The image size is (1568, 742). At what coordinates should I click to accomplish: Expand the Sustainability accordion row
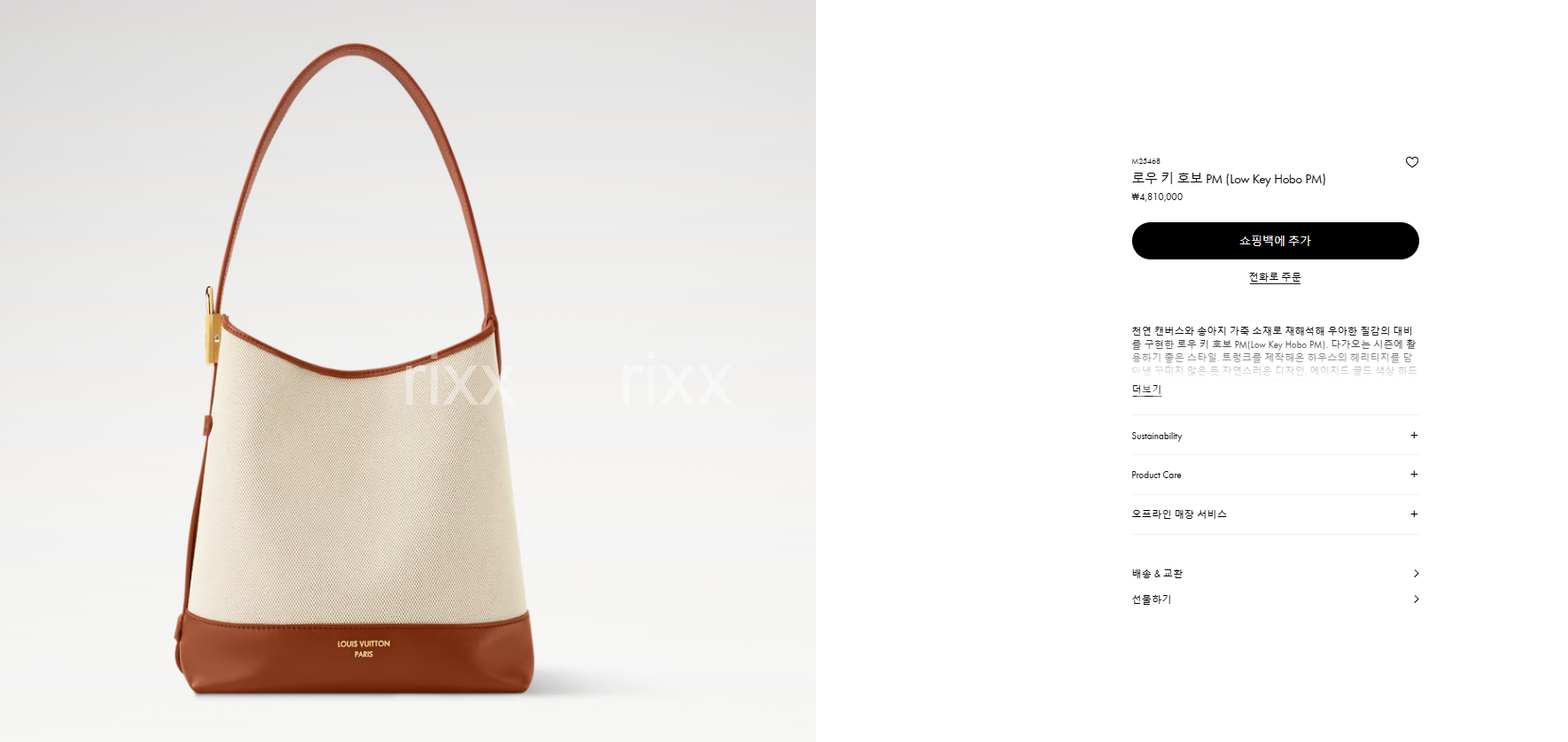[1275, 436]
